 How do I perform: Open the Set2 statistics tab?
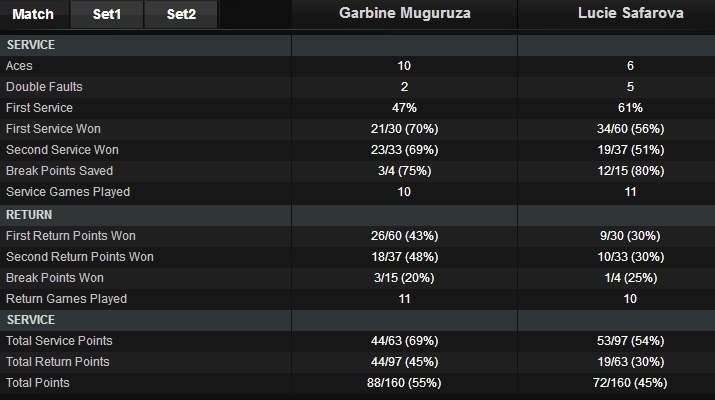181,14
